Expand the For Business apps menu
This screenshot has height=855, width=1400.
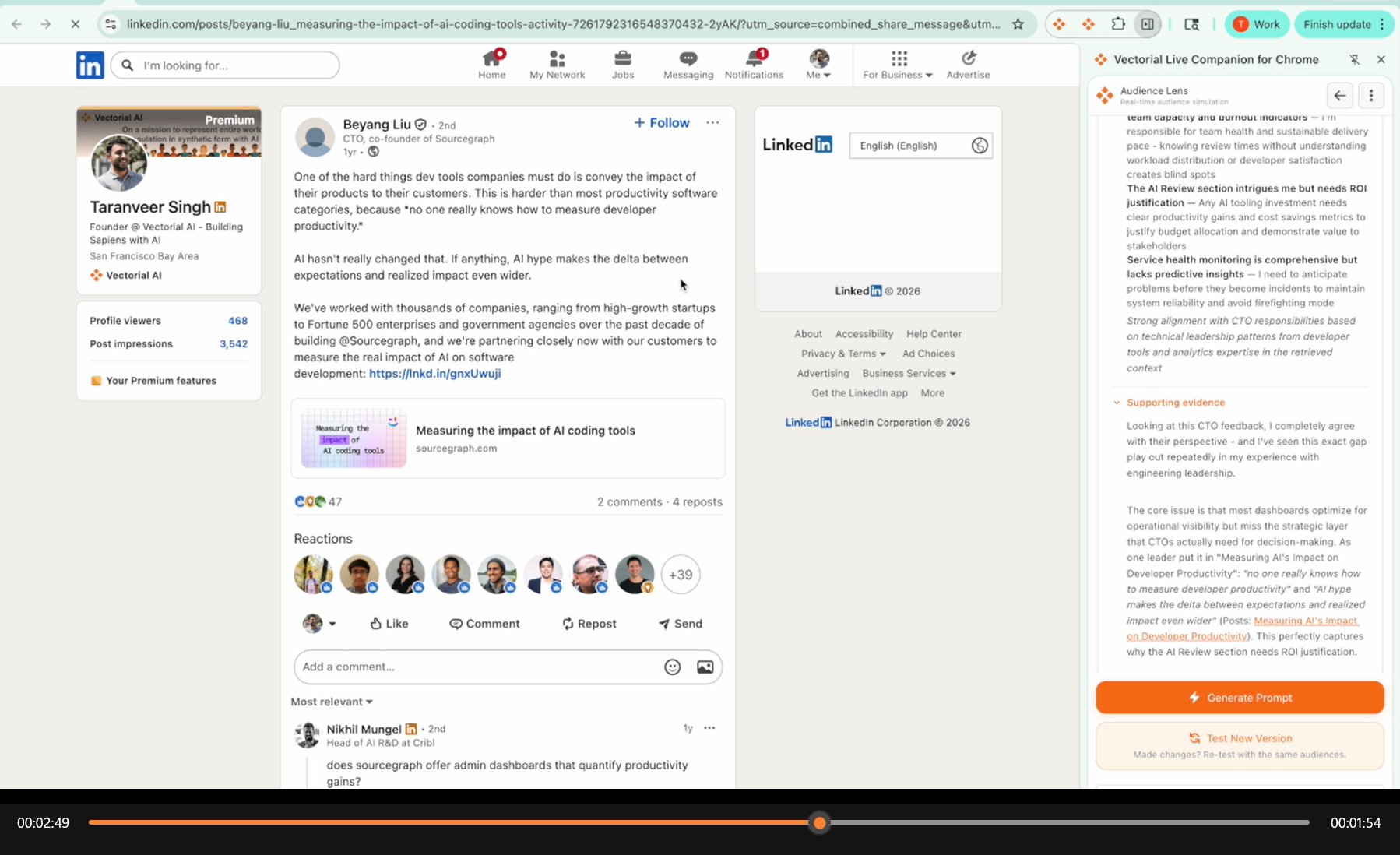click(898, 65)
